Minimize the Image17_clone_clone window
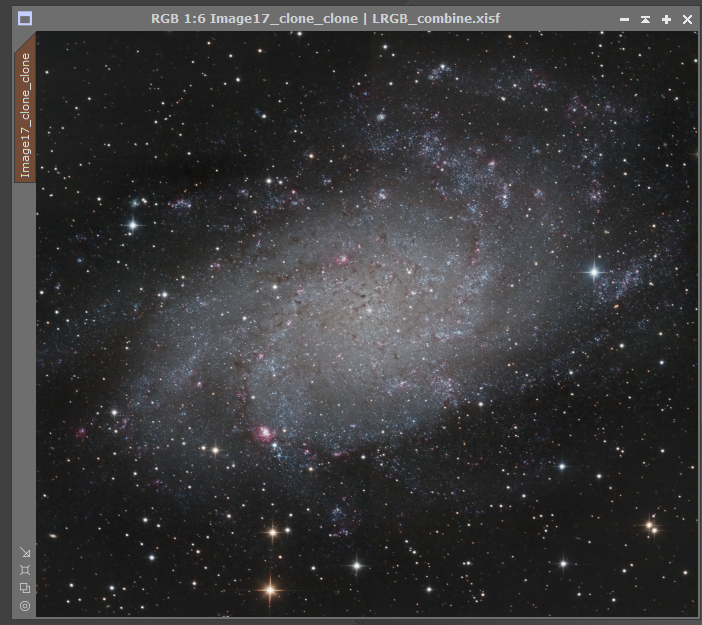 pyautogui.click(x=625, y=19)
